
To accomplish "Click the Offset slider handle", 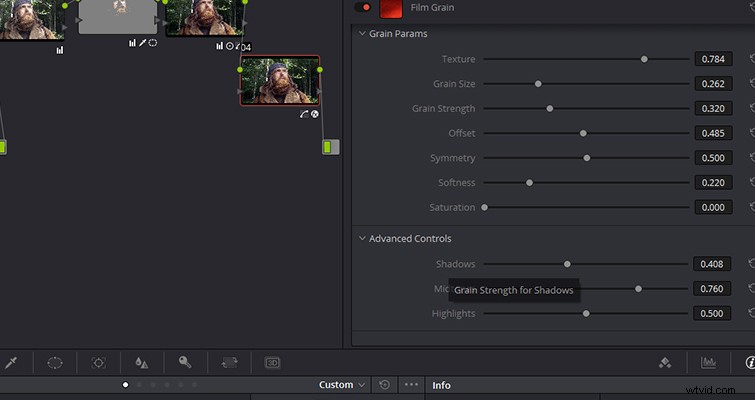I will tap(583, 133).
